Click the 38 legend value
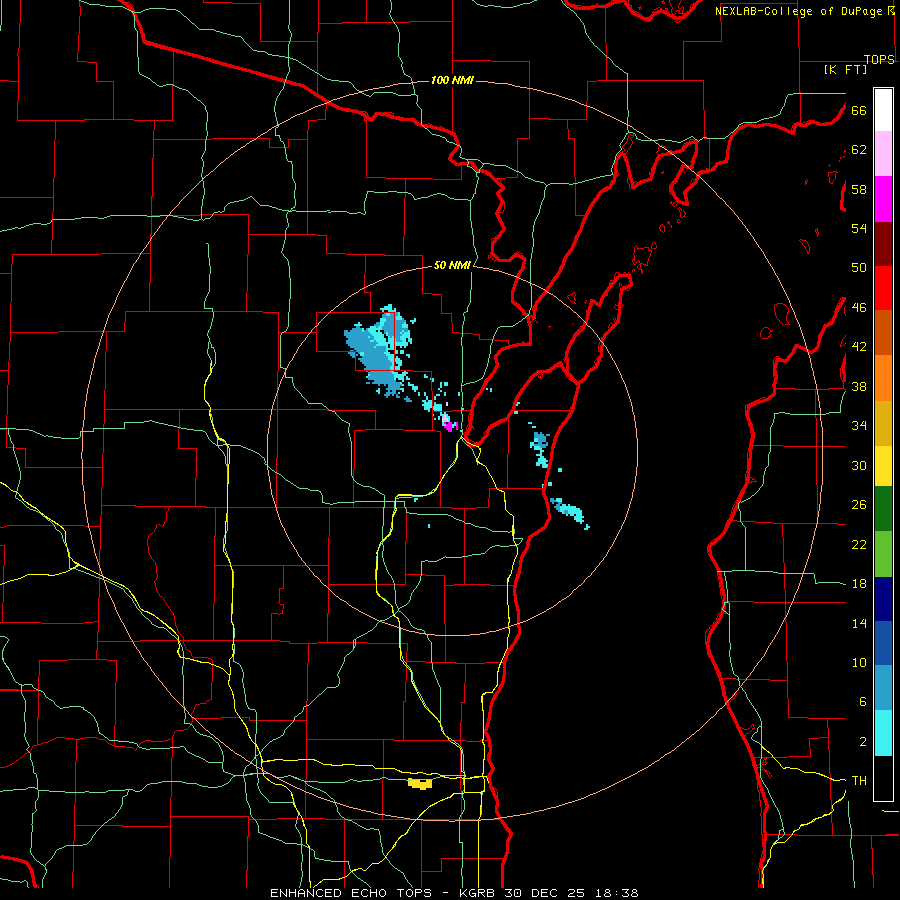Image resolution: width=900 pixels, height=900 pixels. pyautogui.click(x=859, y=387)
